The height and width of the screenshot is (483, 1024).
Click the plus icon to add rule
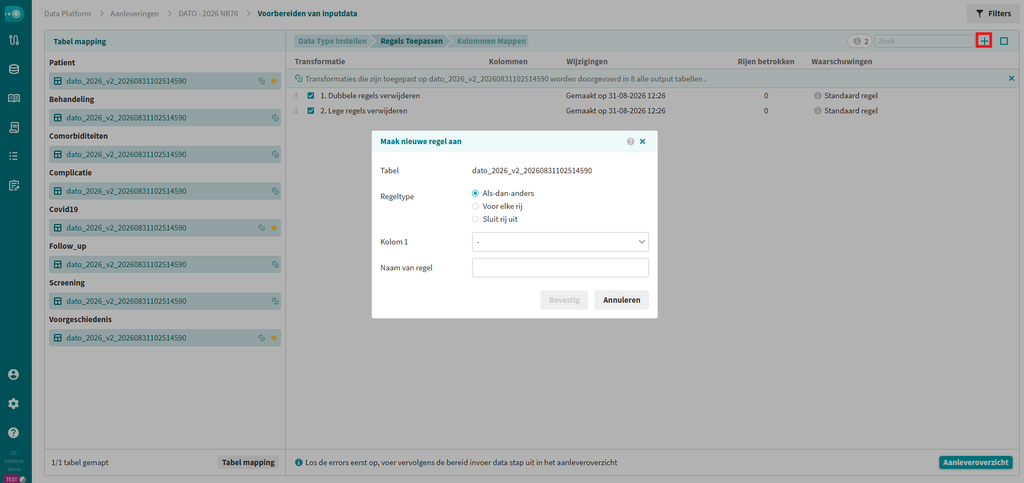click(x=984, y=41)
